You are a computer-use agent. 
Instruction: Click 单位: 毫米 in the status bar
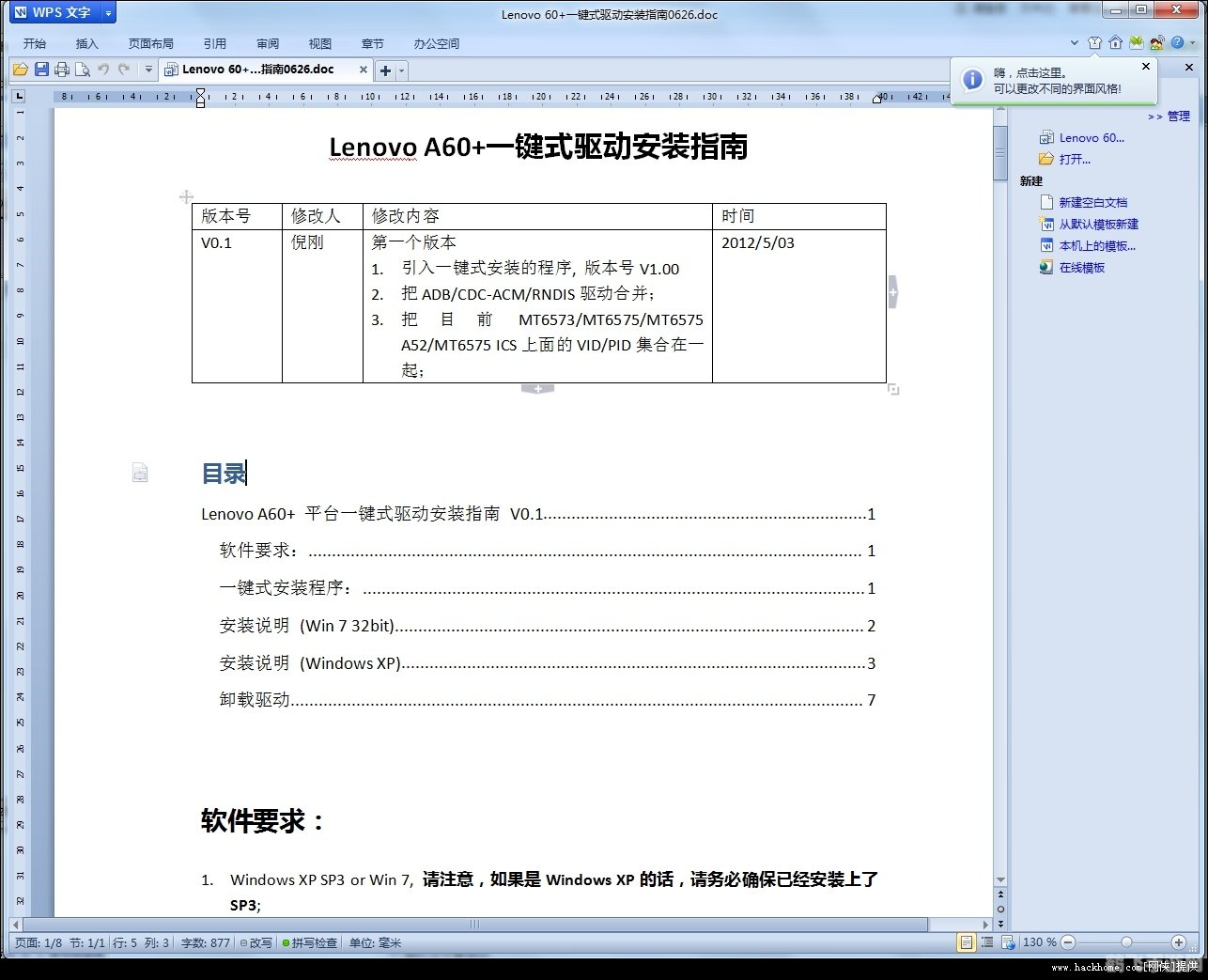(375, 942)
